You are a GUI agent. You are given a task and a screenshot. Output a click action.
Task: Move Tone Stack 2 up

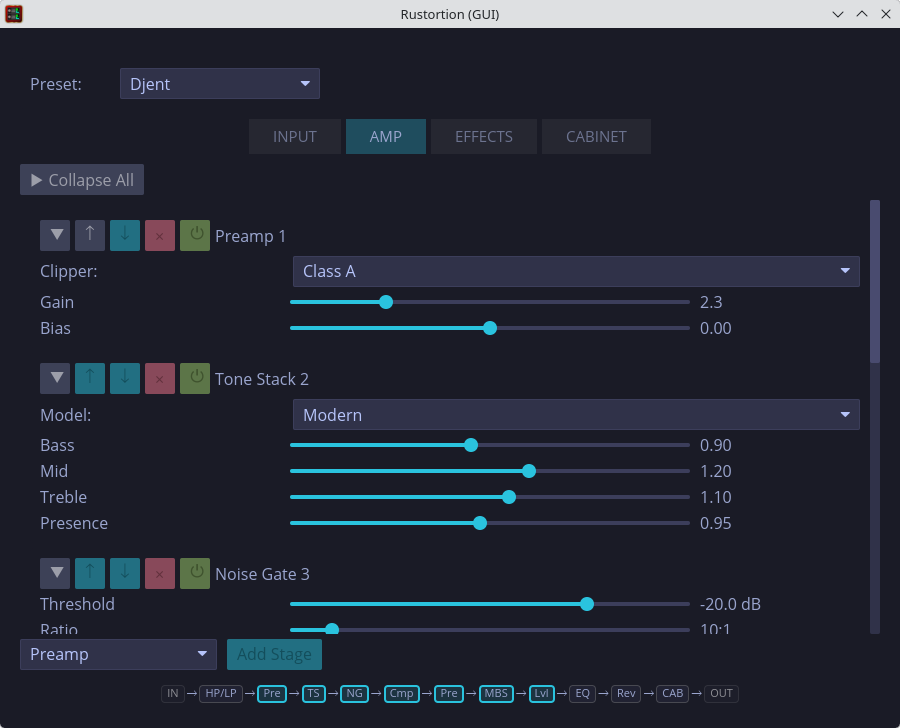coord(90,378)
